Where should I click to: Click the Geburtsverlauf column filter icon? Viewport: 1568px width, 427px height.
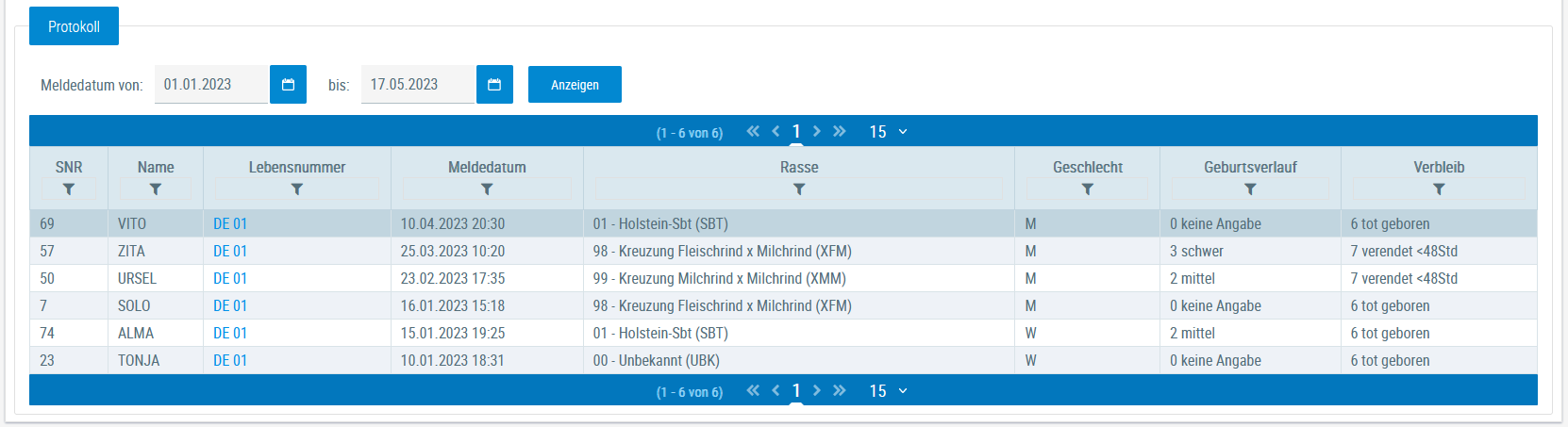pyautogui.click(x=1250, y=189)
